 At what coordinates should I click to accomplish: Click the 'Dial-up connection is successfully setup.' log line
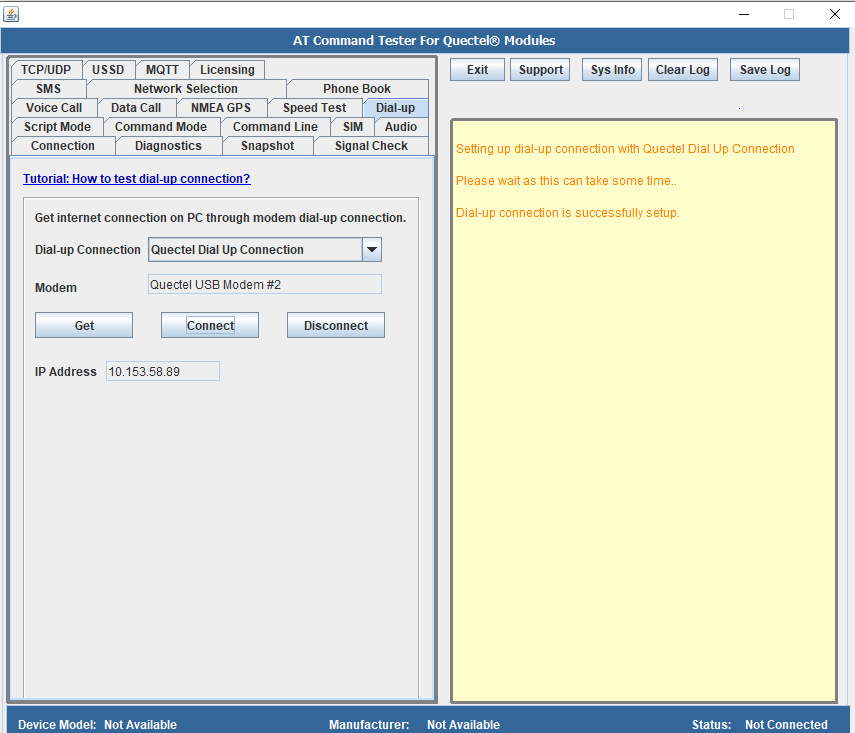click(568, 213)
